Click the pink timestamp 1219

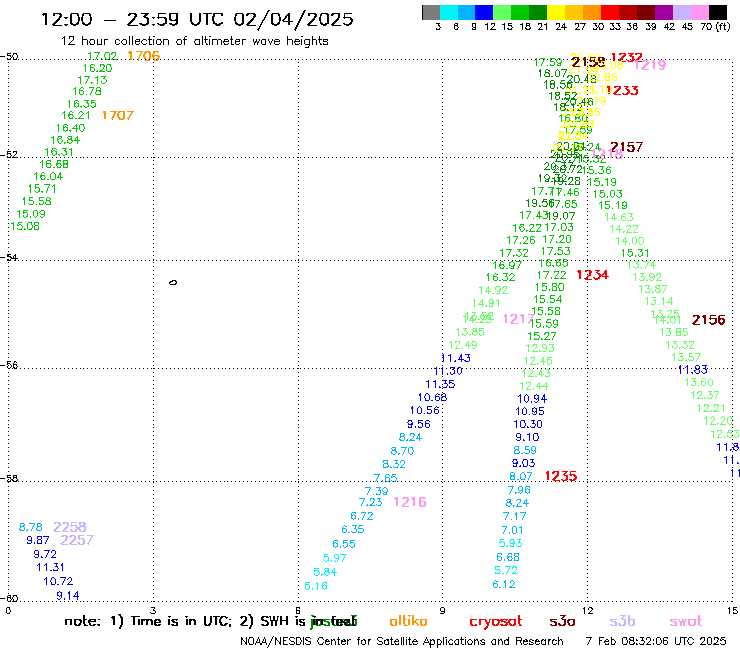click(x=649, y=65)
